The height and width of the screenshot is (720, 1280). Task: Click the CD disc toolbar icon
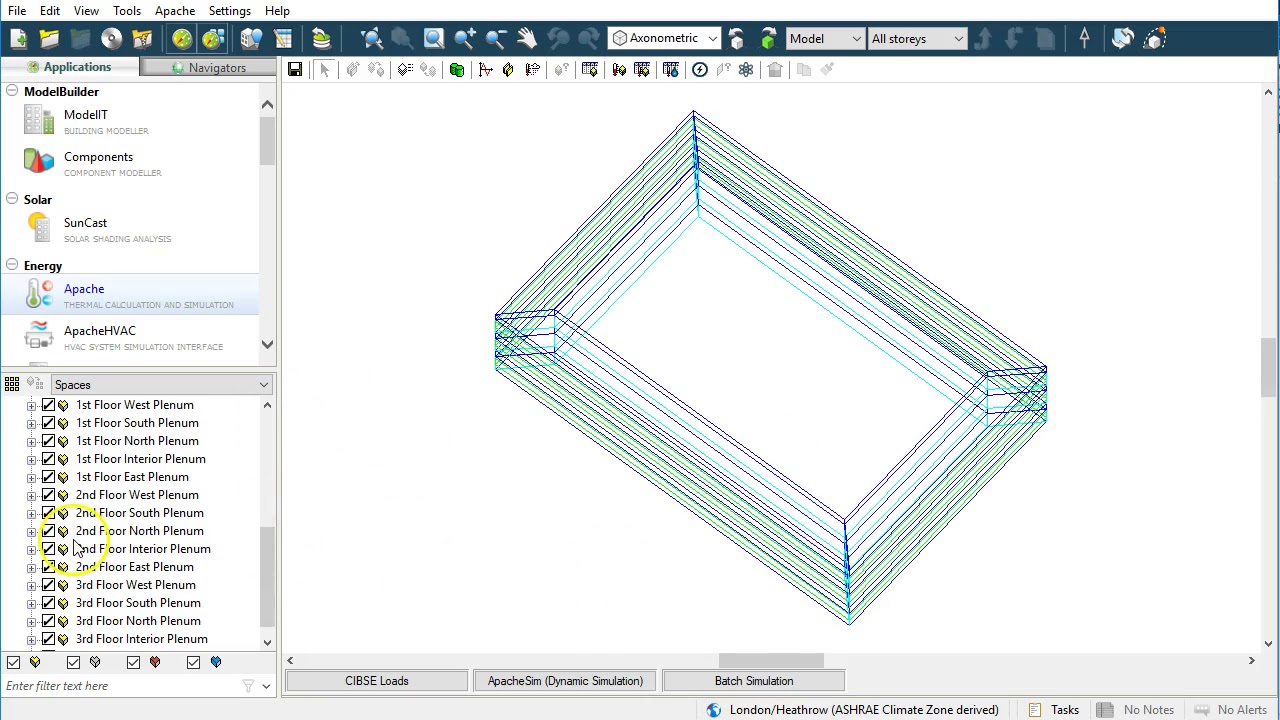(111, 39)
